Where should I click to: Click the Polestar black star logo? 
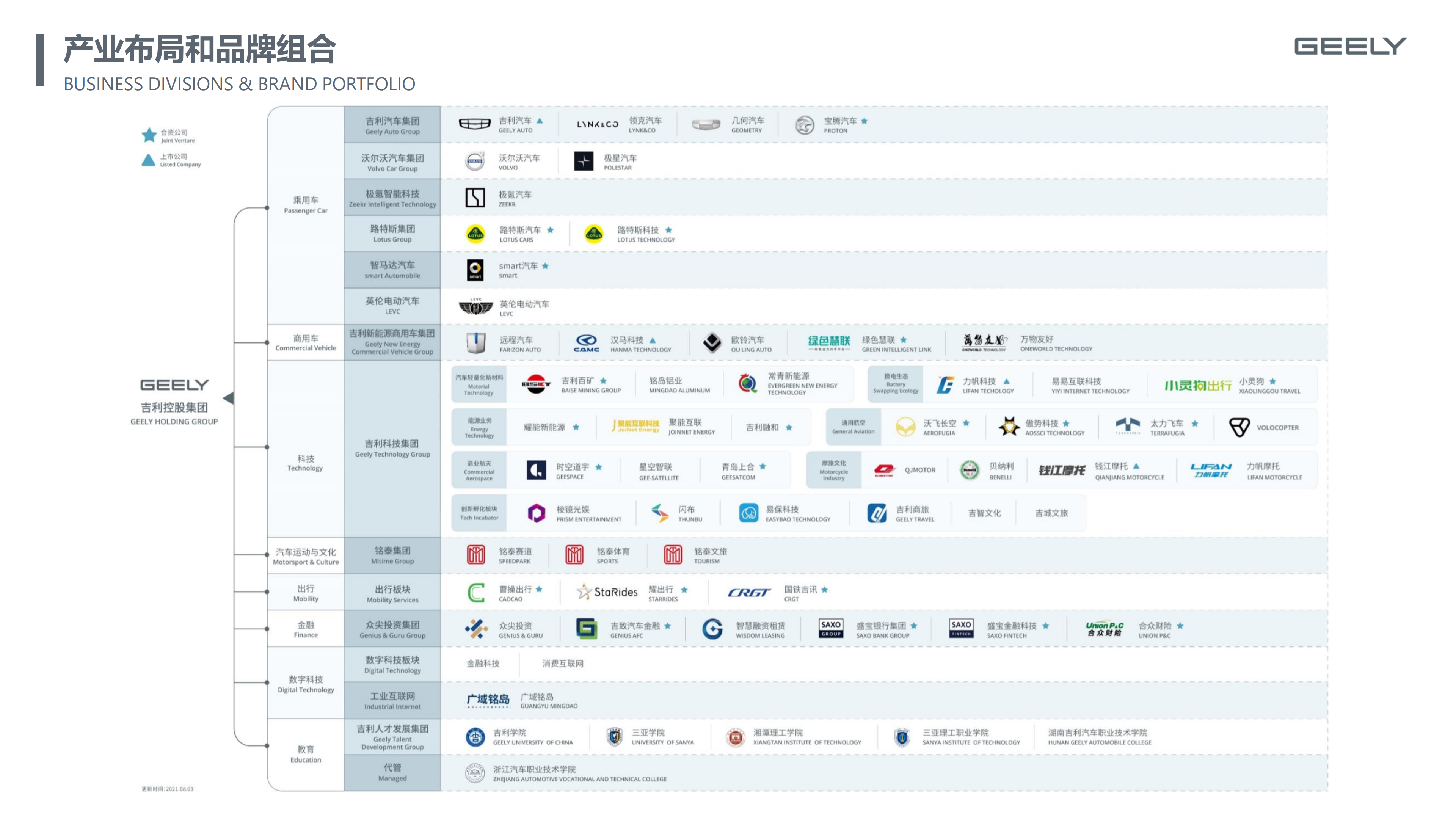point(583,162)
